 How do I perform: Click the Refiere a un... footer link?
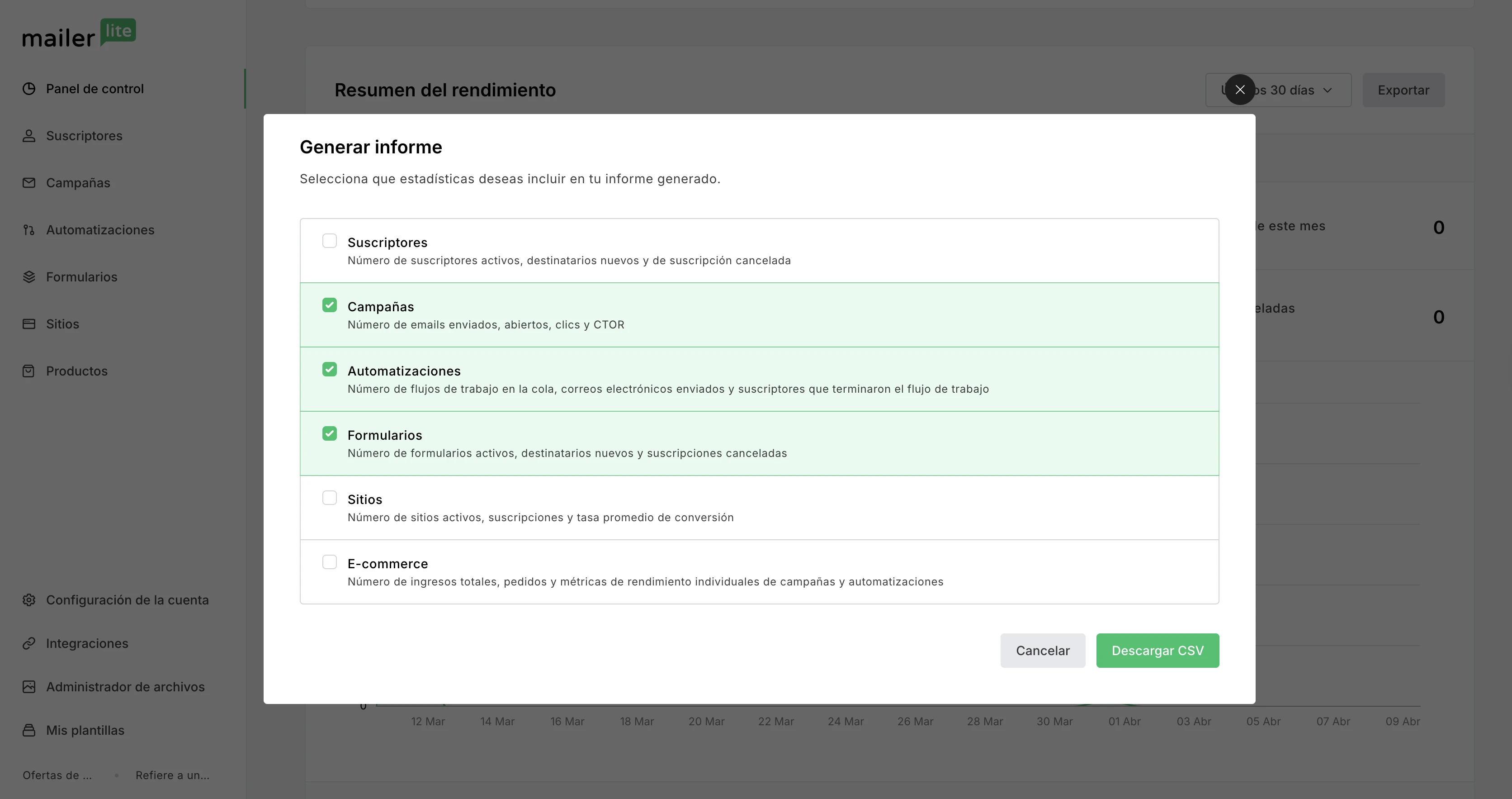[x=172, y=775]
